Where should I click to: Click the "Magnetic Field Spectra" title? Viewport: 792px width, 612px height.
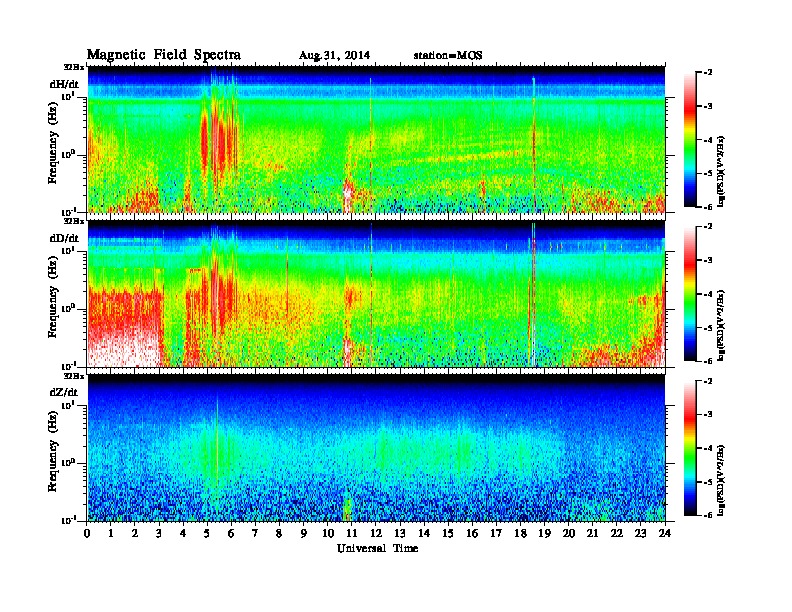[x=164, y=55]
